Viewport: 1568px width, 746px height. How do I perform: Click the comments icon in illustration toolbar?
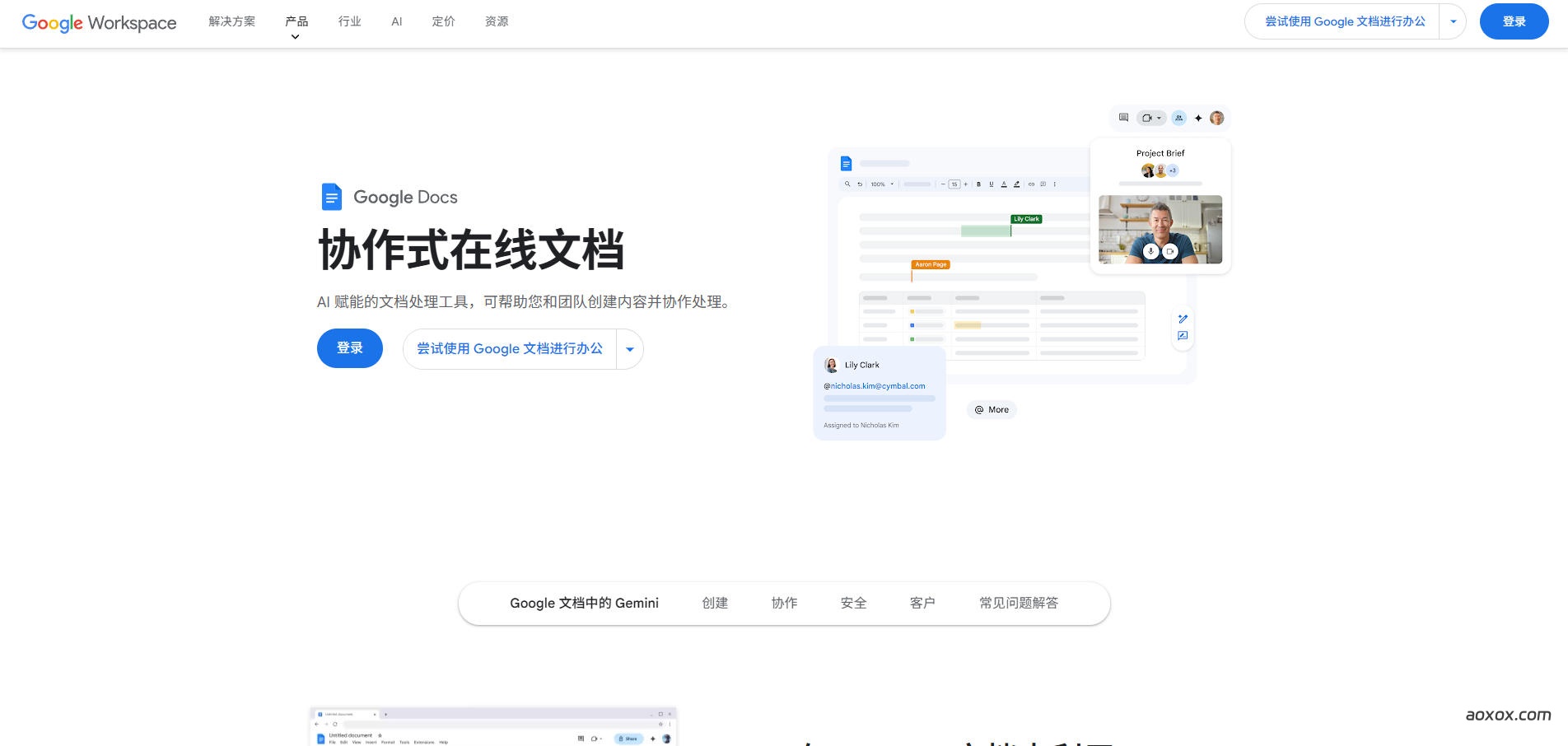pyautogui.click(x=1123, y=118)
